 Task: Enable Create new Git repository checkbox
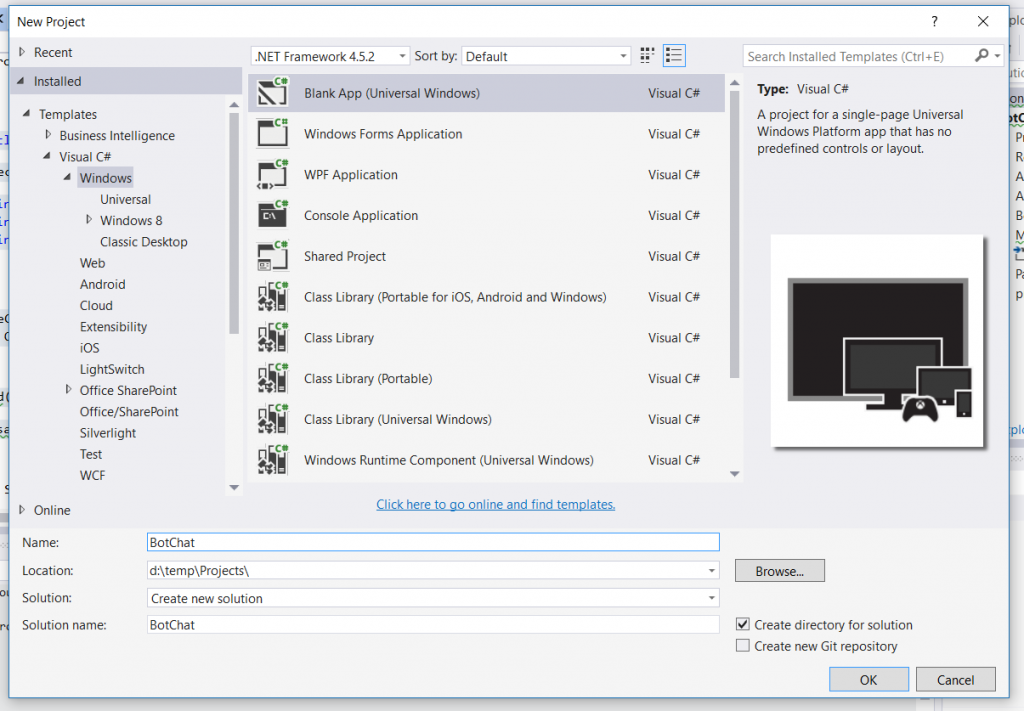point(743,646)
